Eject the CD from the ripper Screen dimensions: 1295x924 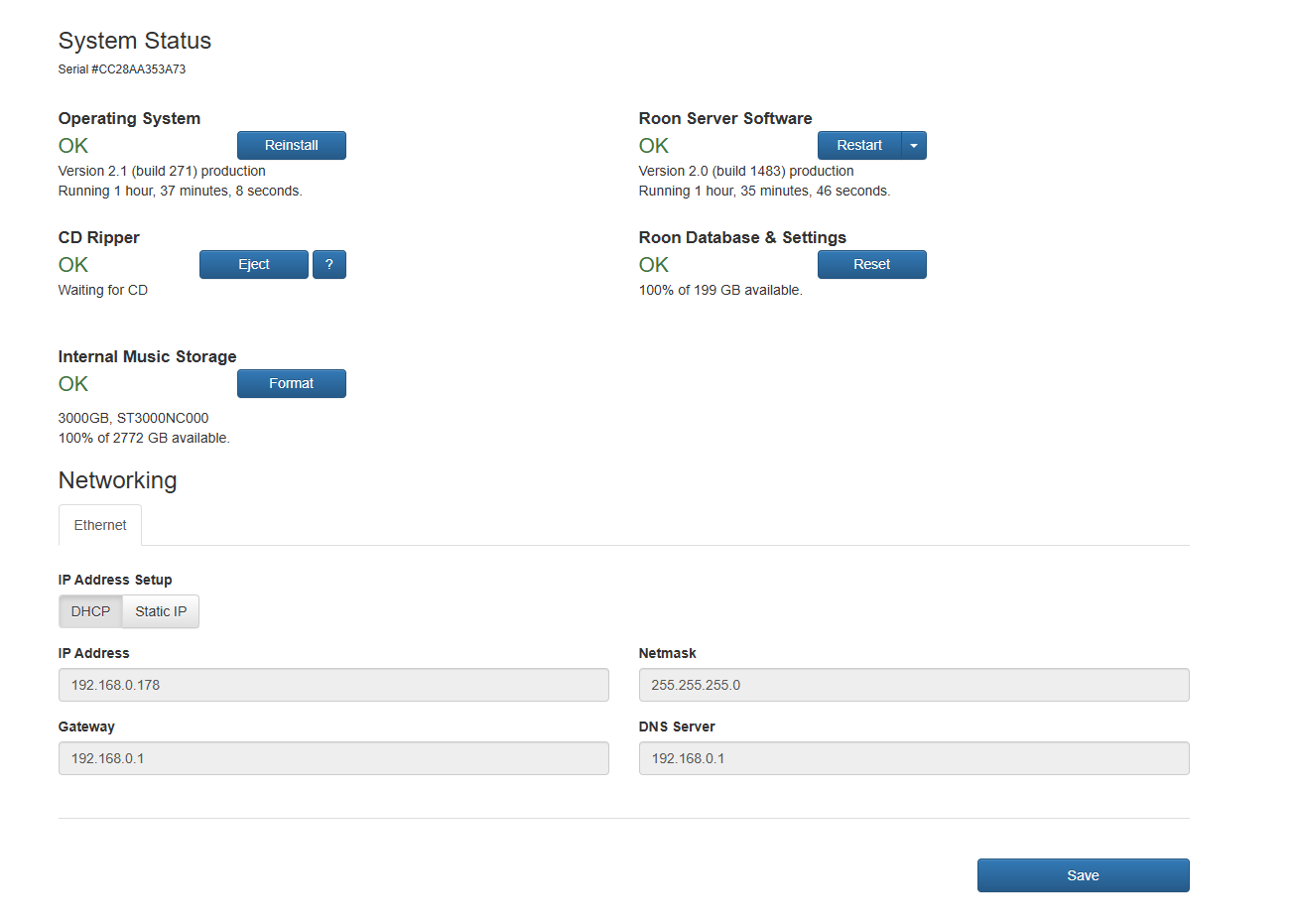(254, 264)
